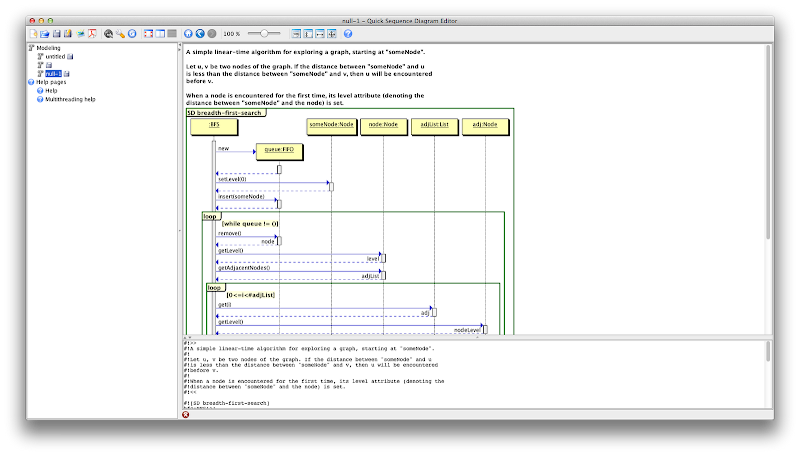Export diagram using the PDF icon
Screen dimensions: 800x456
point(91,33)
